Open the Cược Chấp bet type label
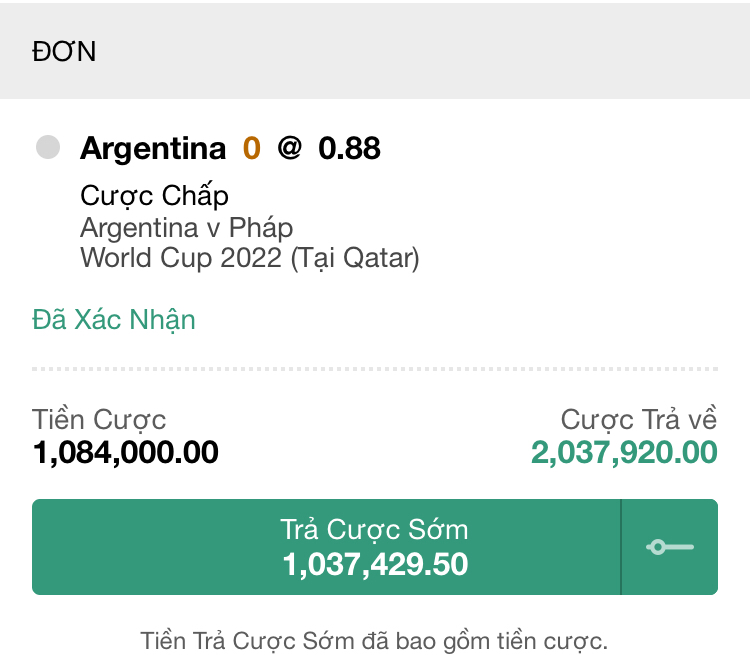750x655 pixels. pos(154,195)
